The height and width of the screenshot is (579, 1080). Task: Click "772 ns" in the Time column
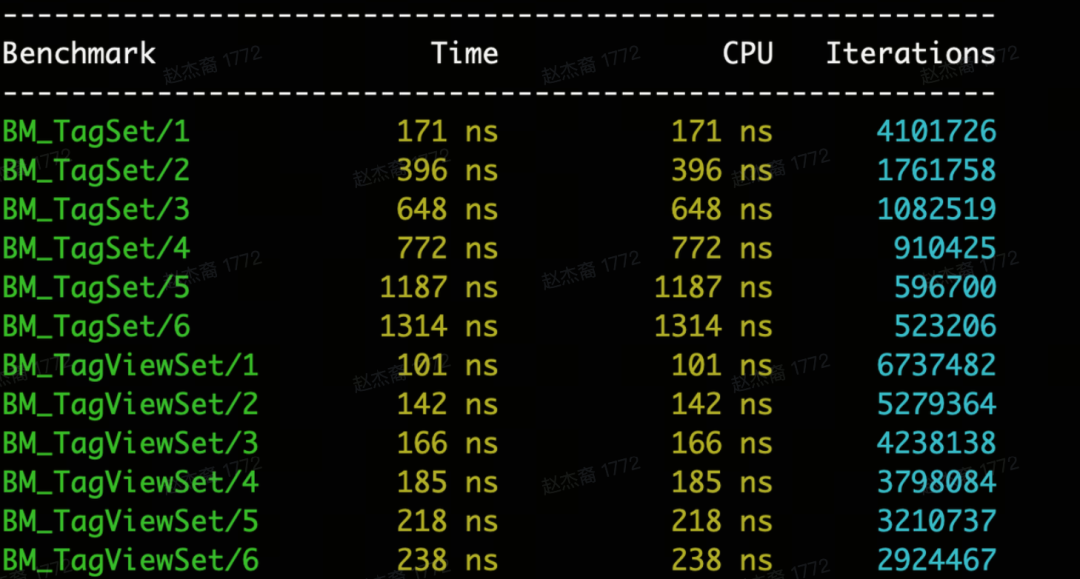coord(447,249)
